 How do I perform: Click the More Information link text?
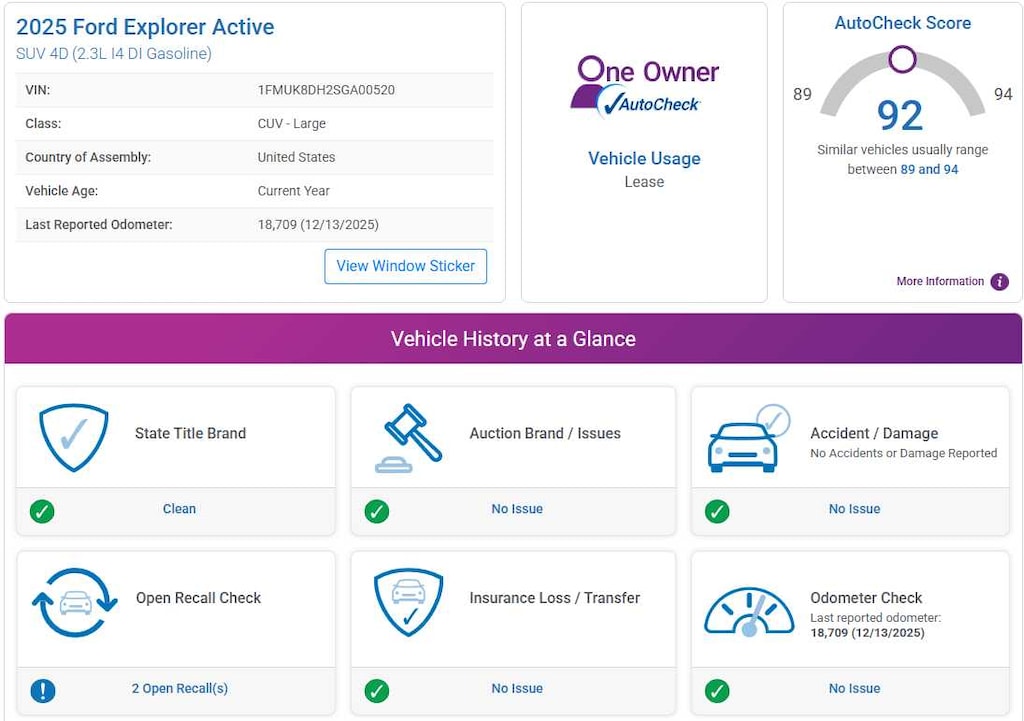pyautogui.click(x=940, y=282)
